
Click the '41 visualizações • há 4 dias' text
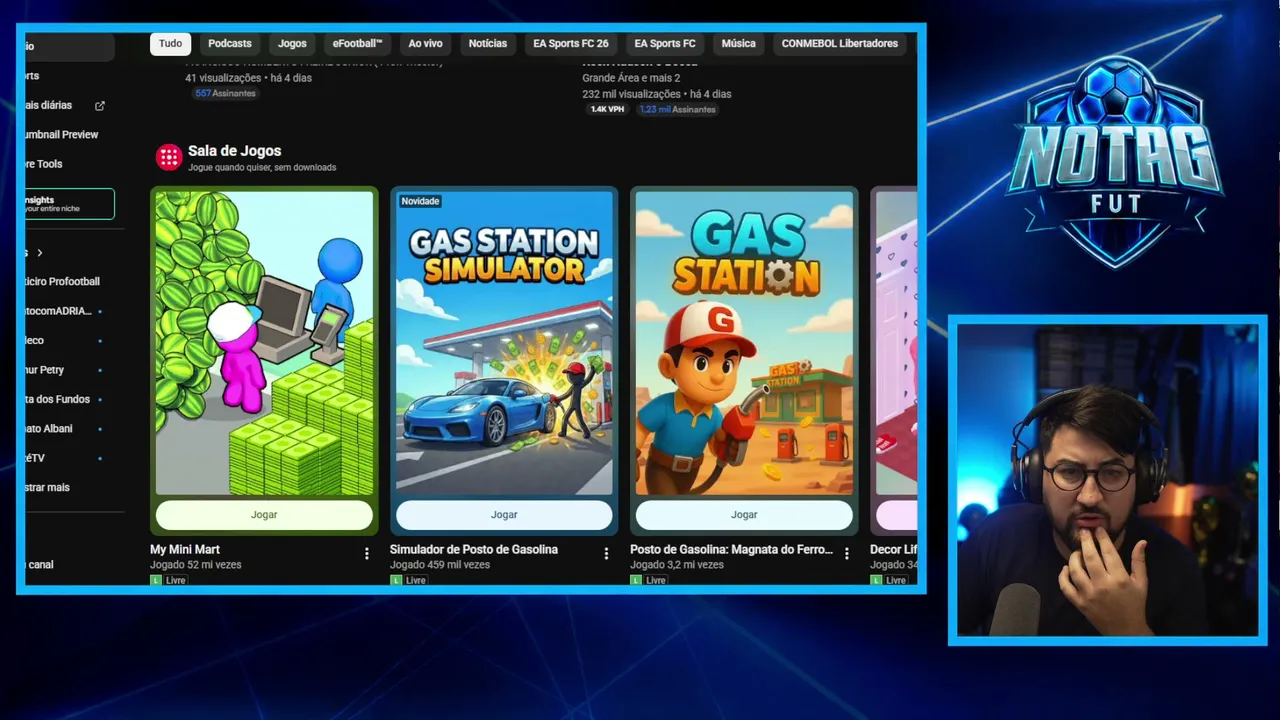pos(249,78)
